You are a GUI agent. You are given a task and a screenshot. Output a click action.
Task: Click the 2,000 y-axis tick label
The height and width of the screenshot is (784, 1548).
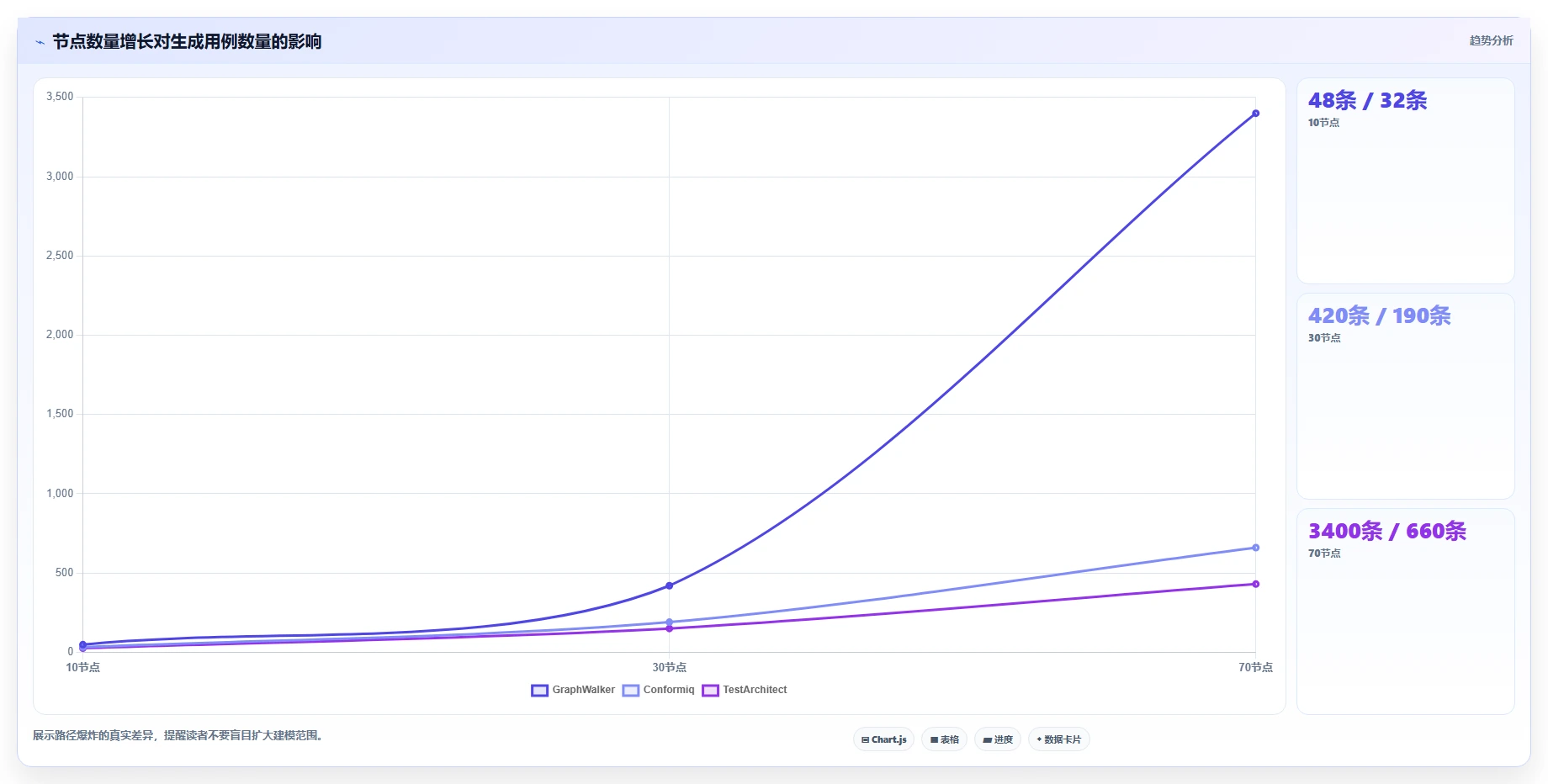click(60, 335)
